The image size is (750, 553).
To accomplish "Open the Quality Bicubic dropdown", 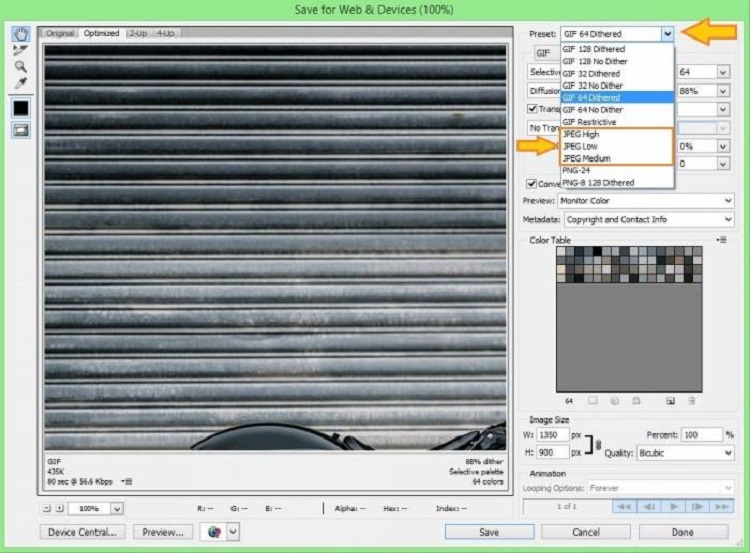I will 685,453.
